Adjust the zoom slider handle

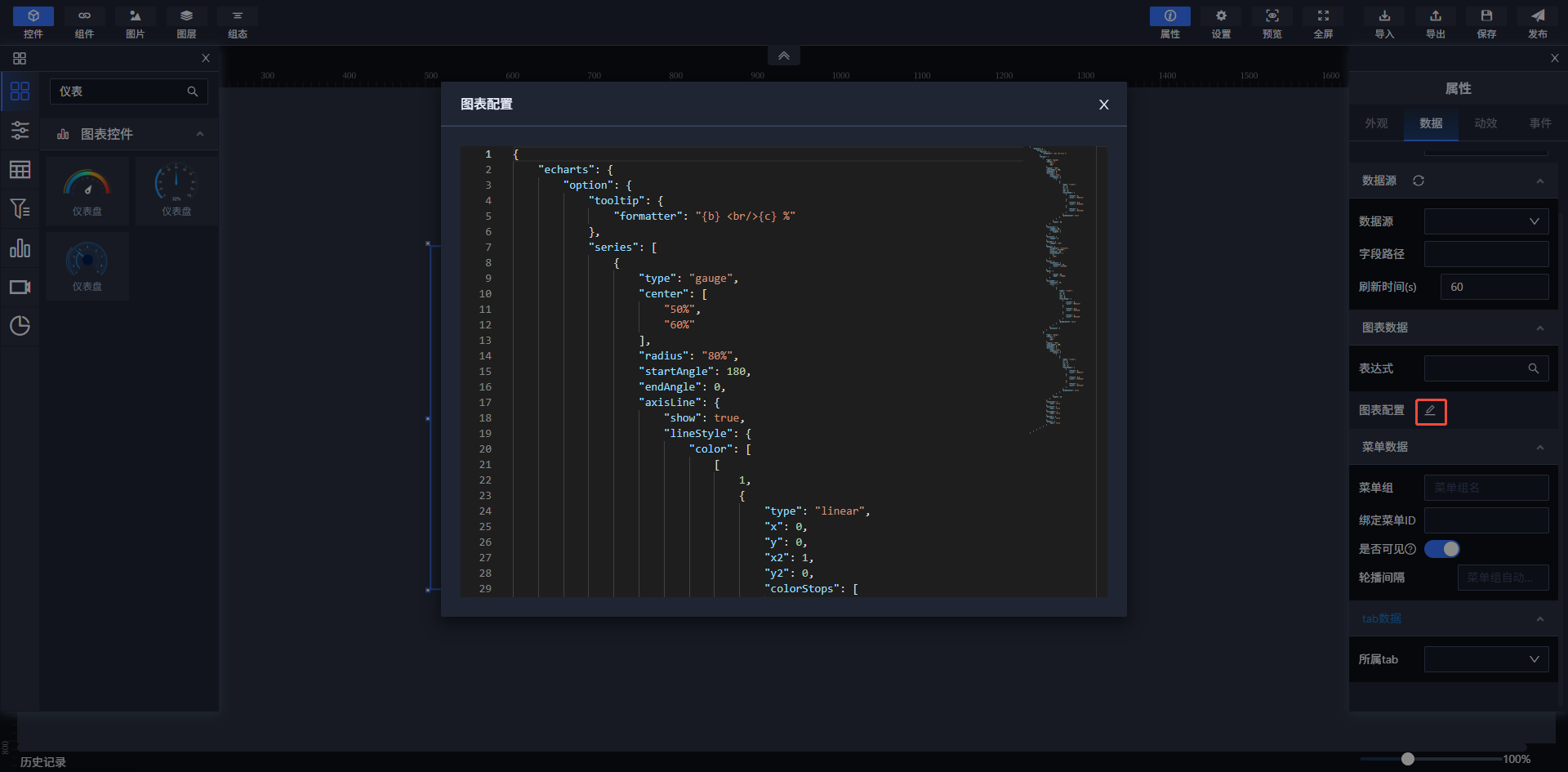click(1407, 759)
